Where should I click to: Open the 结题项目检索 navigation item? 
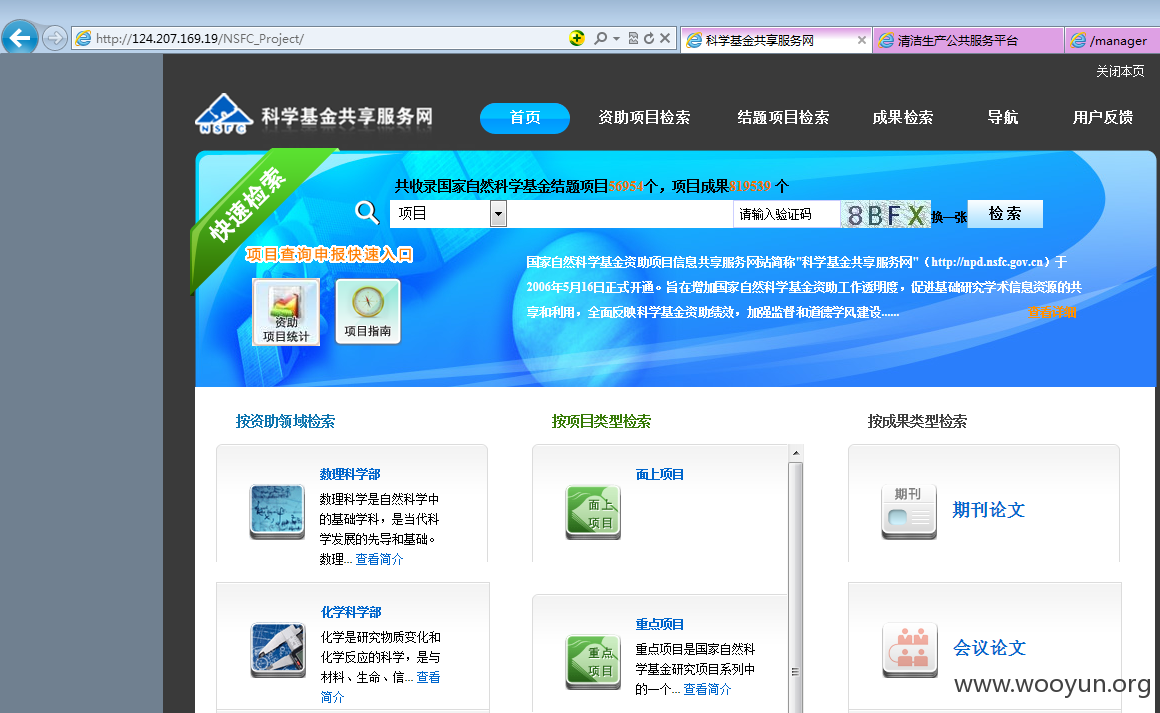[x=783, y=118]
